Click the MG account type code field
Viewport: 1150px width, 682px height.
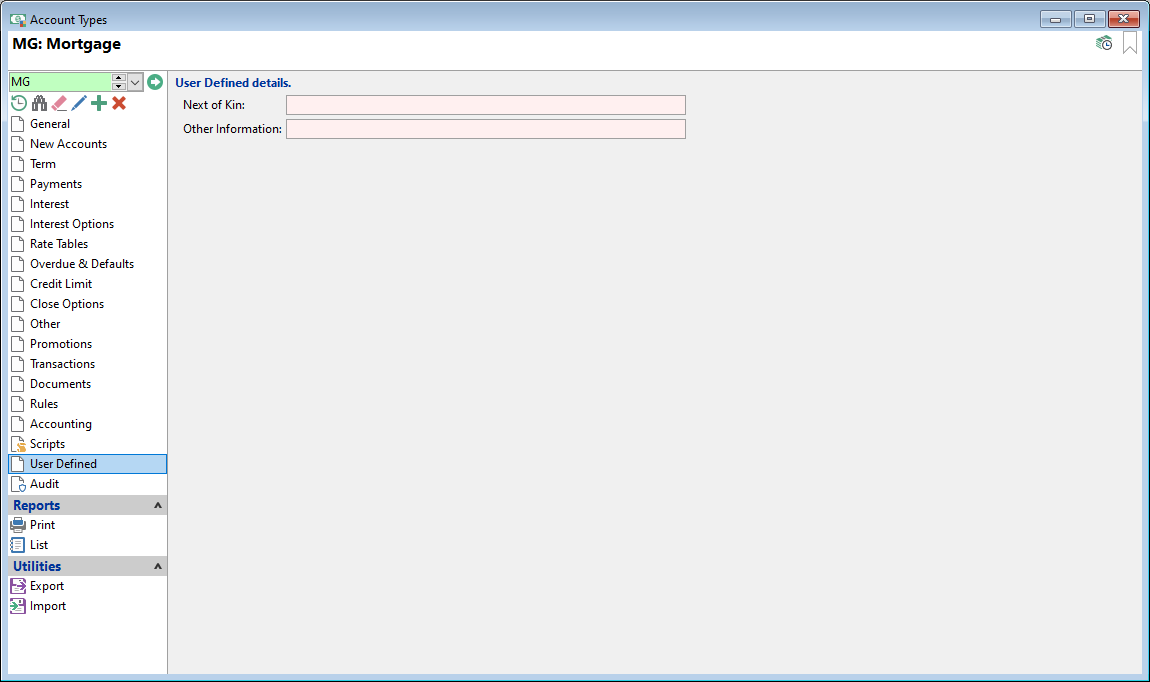click(60, 82)
